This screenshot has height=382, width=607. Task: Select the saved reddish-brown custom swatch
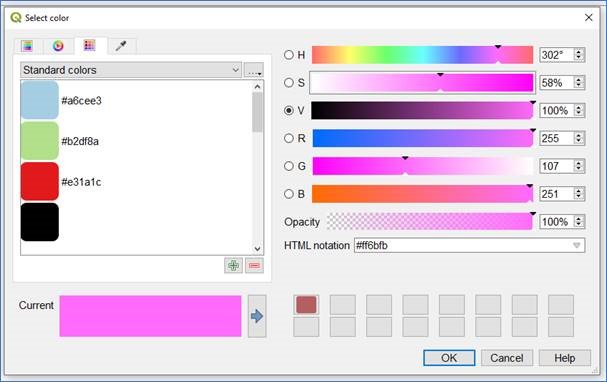(306, 305)
